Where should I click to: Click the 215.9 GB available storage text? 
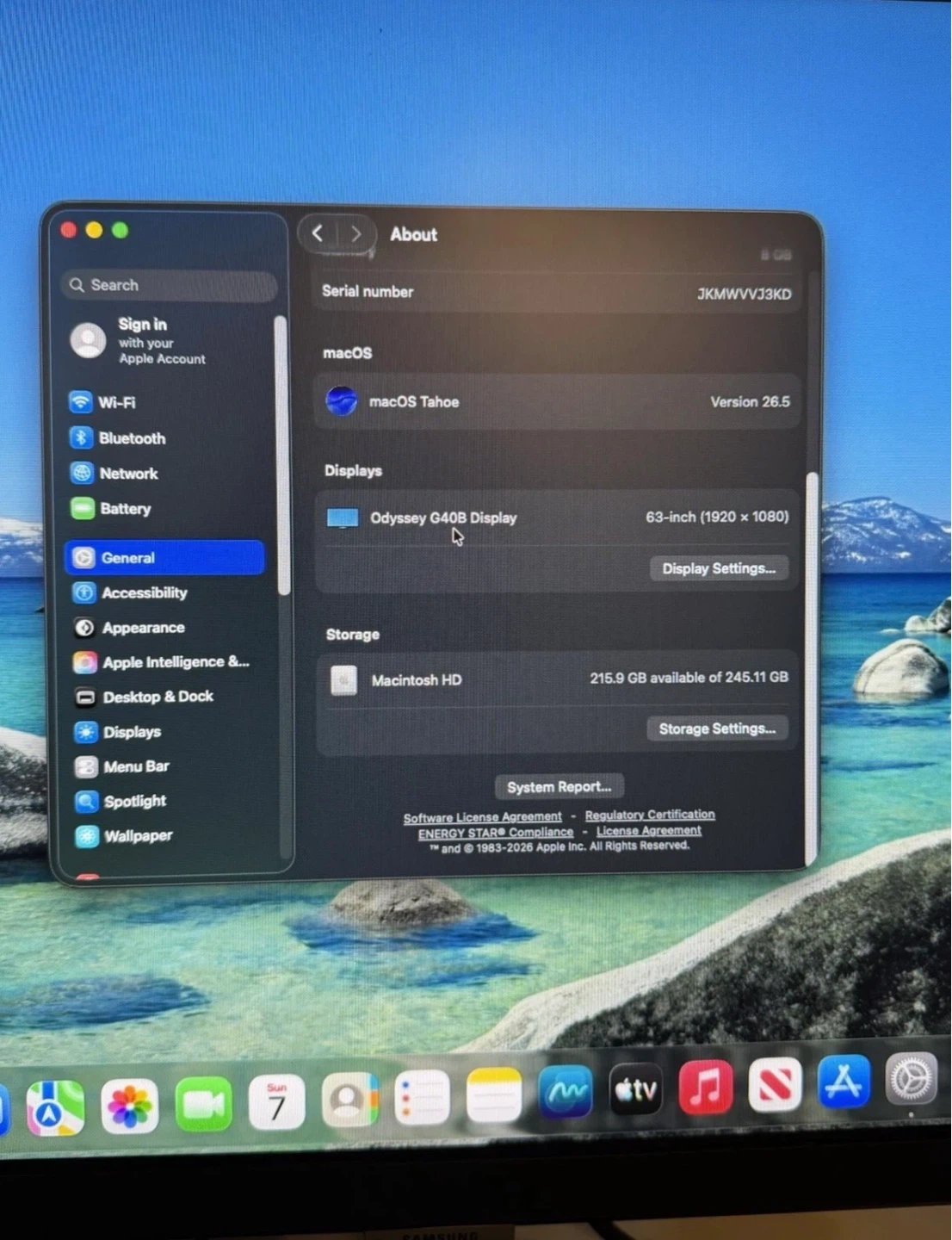pos(689,678)
